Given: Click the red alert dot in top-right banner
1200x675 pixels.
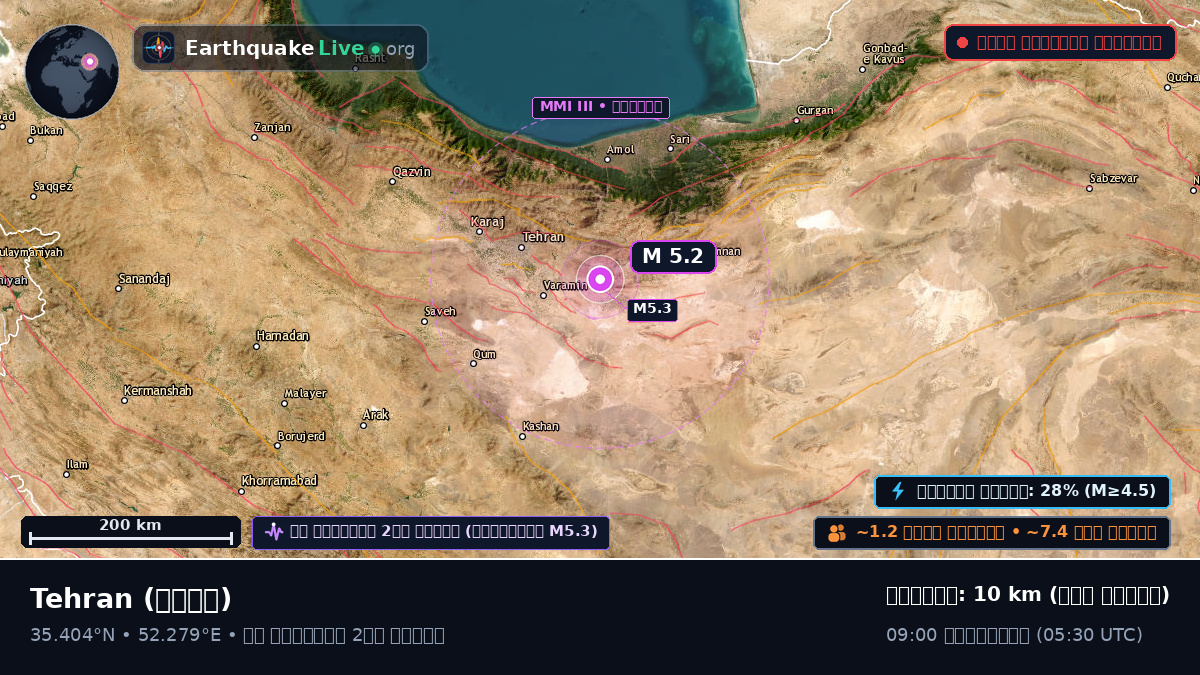Looking at the screenshot, I should point(962,43).
